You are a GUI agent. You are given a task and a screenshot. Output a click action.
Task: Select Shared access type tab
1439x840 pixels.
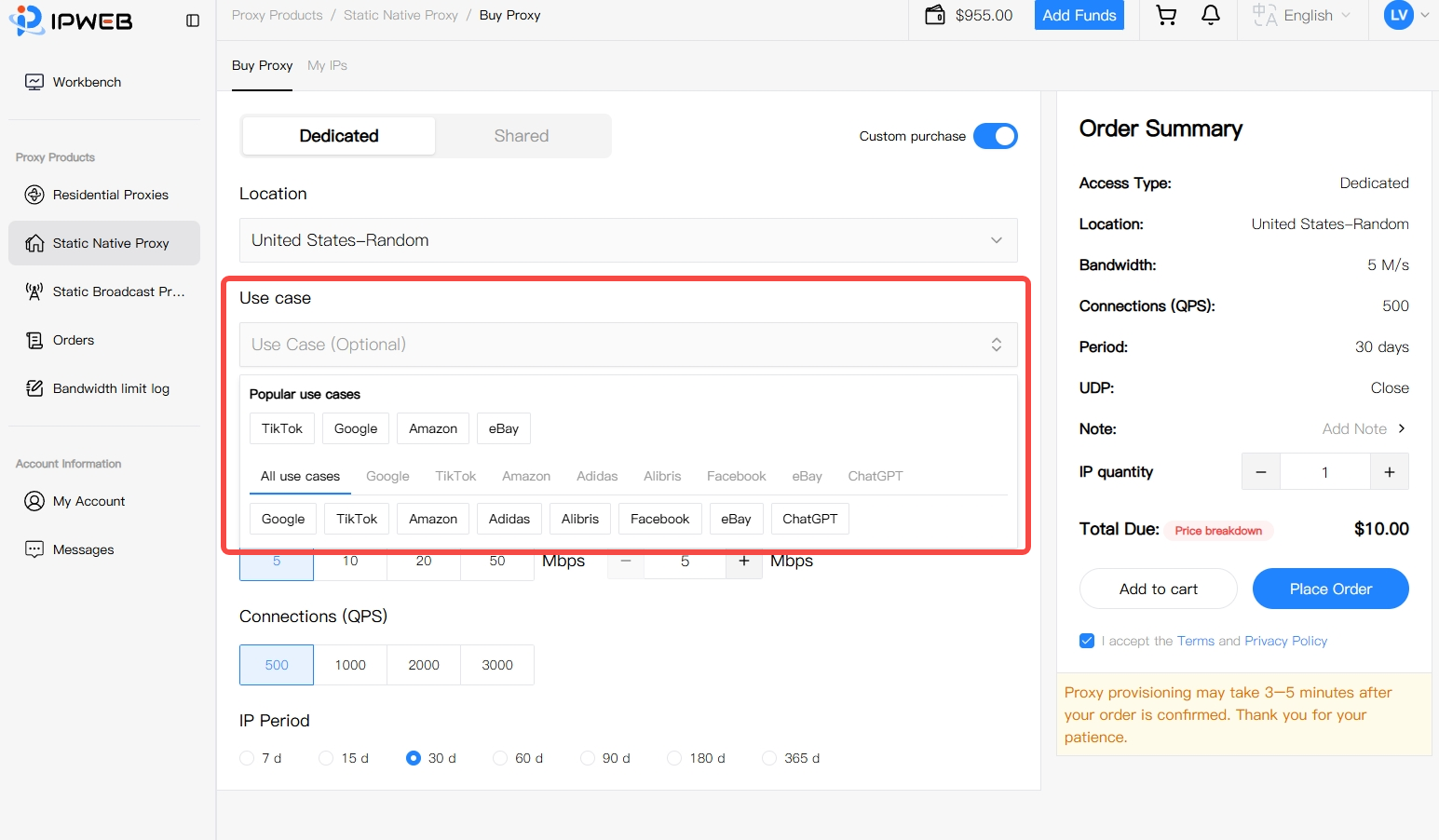click(522, 136)
